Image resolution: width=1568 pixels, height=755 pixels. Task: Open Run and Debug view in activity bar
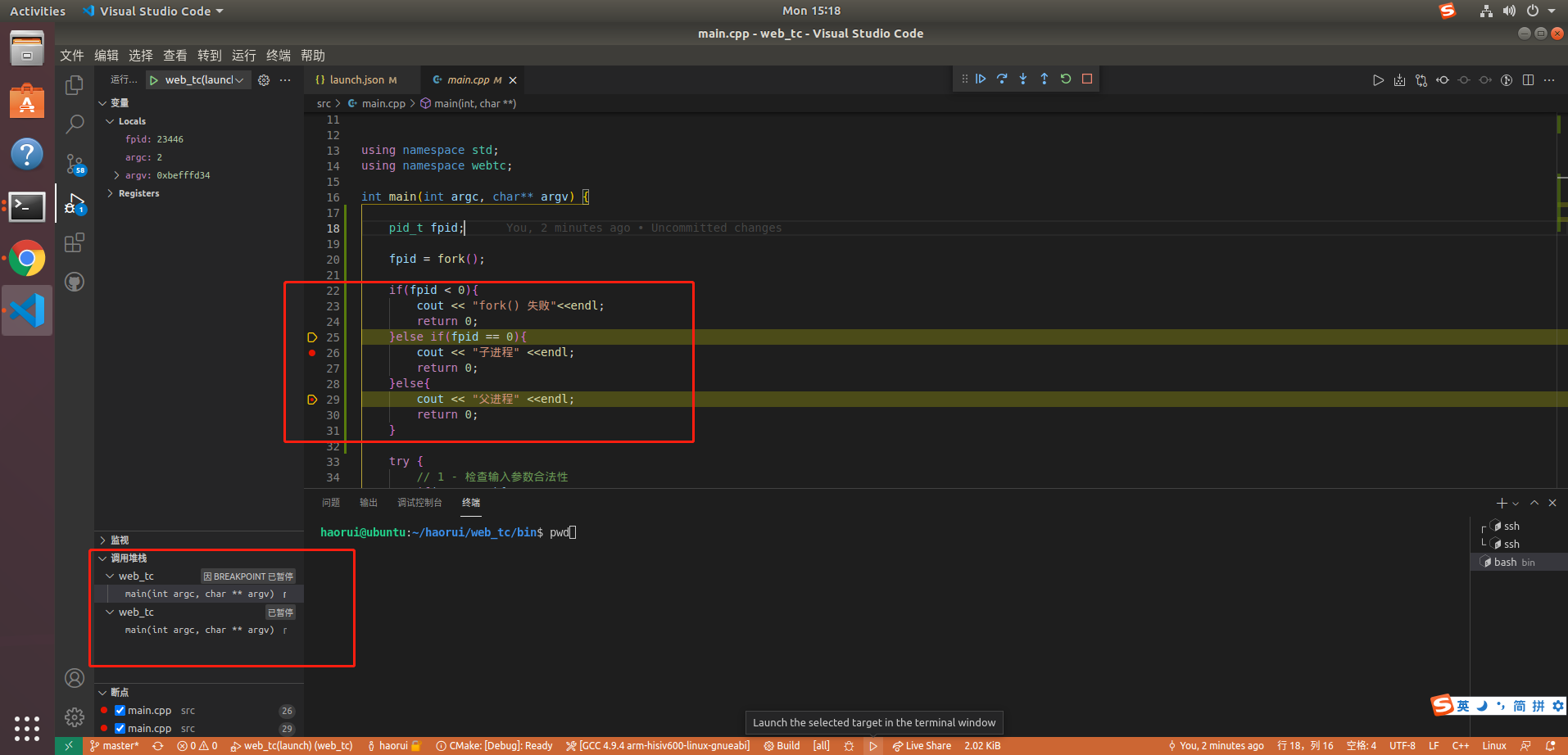[75, 203]
